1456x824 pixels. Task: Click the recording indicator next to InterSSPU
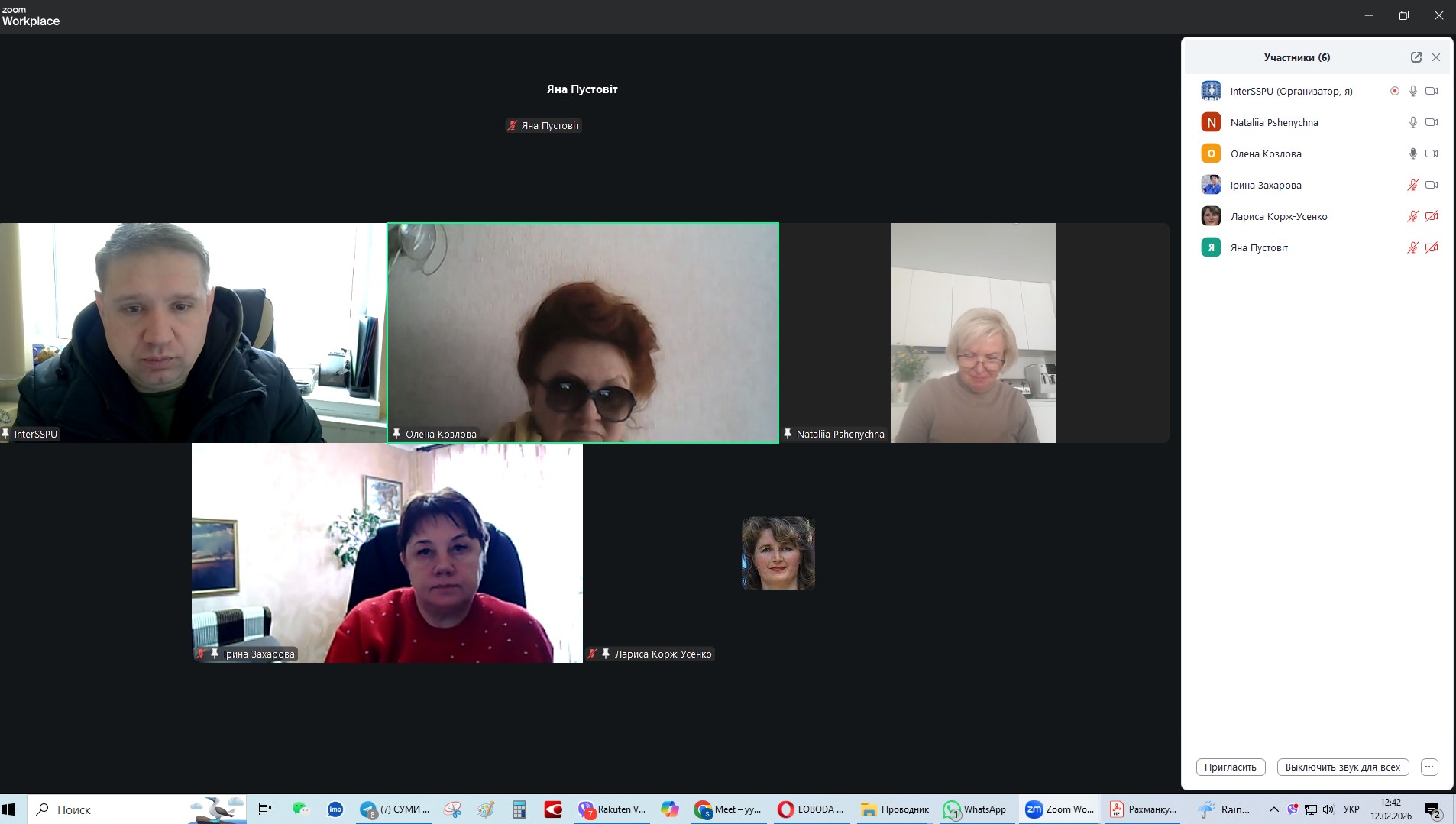pyautogui.click(x=1394, y=91)
